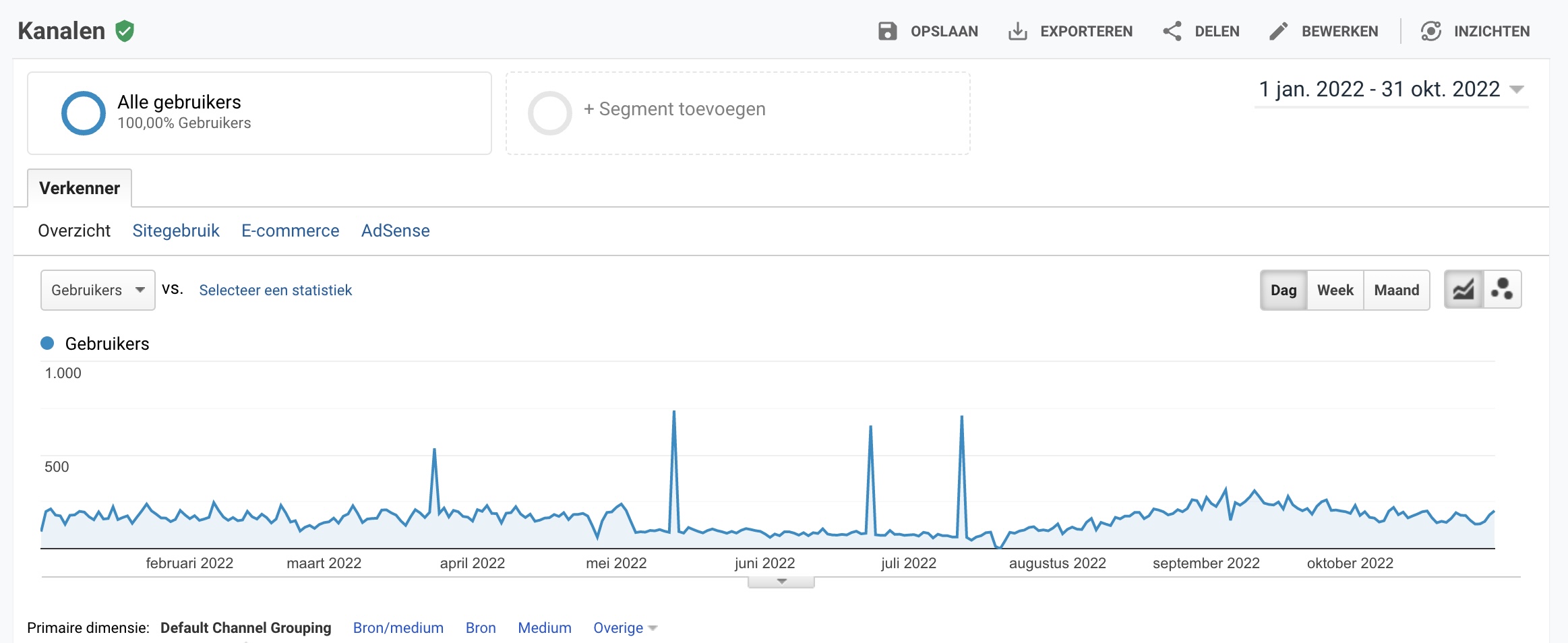
Task: Click the Primaire dimensie label
Action: [x=88, y=627]
